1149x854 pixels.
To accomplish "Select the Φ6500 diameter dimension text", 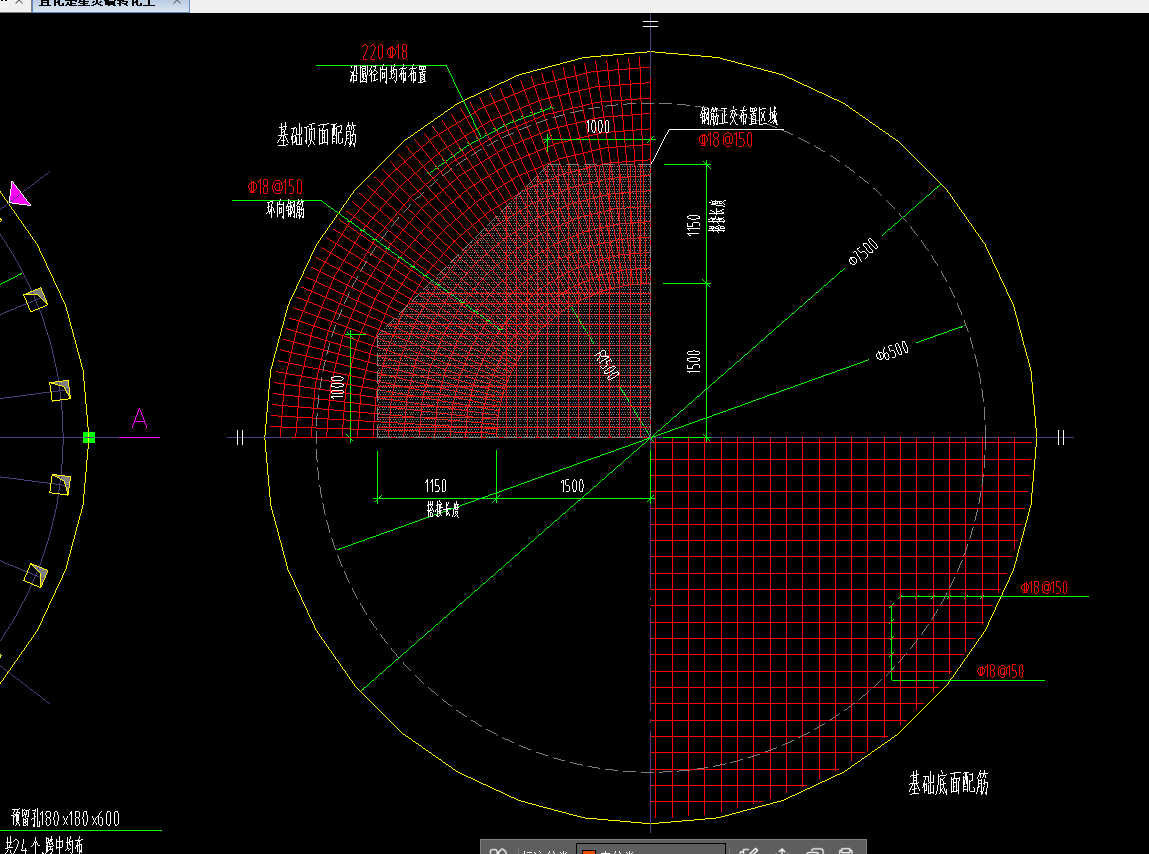I will (892, 351).
